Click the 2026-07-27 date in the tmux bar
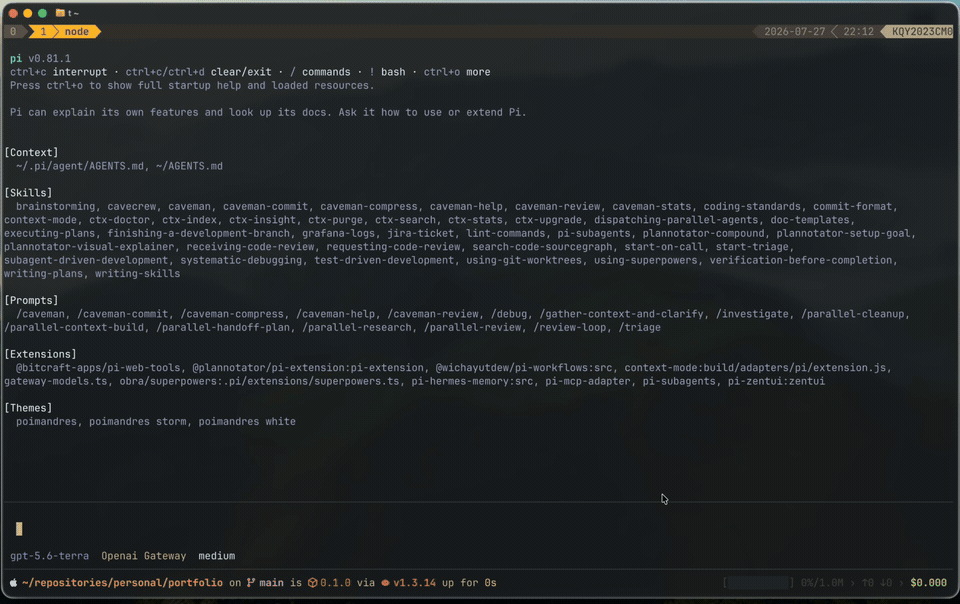960x604 pixels. 794,31
